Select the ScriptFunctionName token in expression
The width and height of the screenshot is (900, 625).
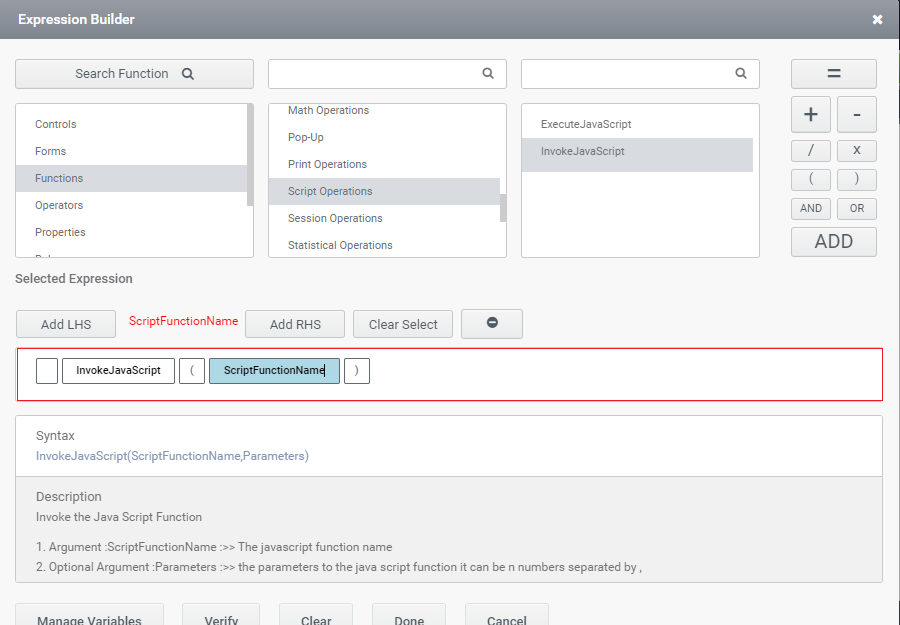pyautogui.click(x=274, y=370)
